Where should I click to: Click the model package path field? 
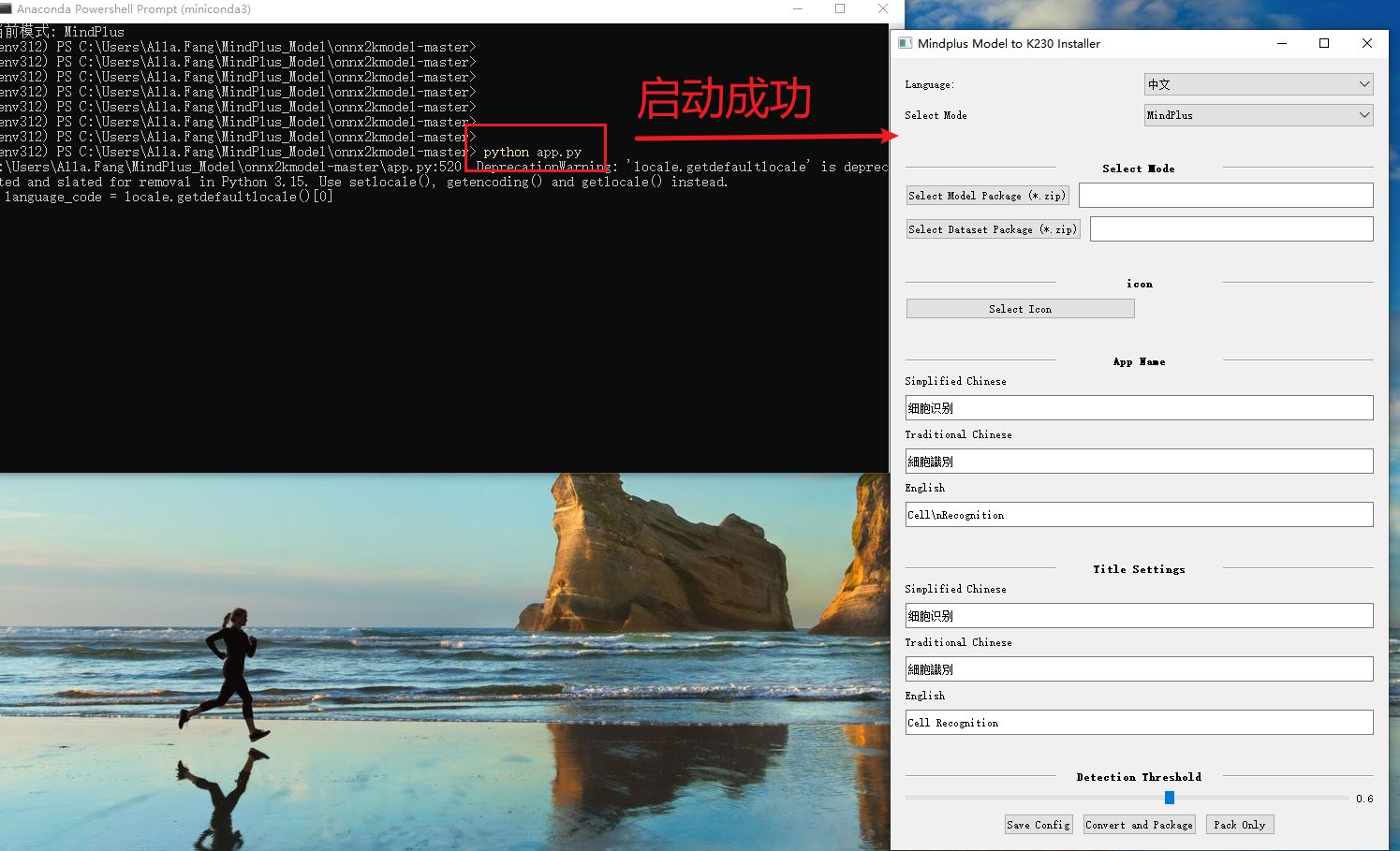click(x=1225, y=196)
